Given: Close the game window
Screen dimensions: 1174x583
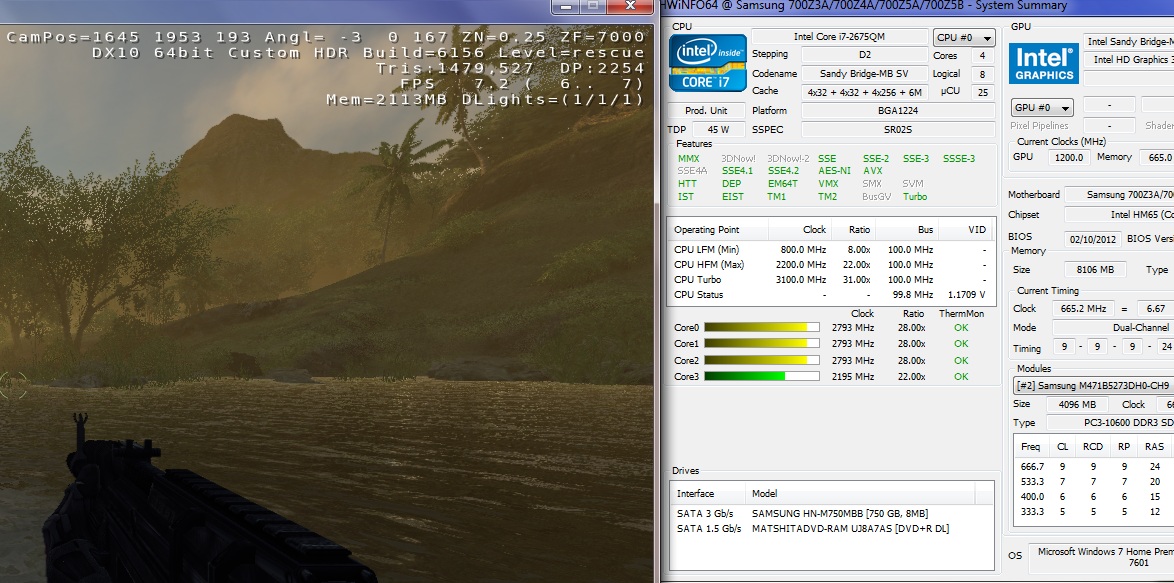Looking at the screenshot, I should pyautogui.click(x=630, y=6).
